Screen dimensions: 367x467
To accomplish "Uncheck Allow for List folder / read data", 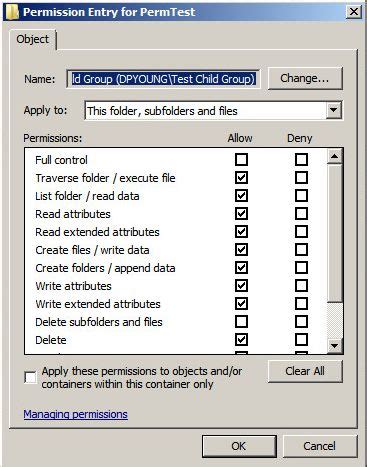I will (241, 196).
